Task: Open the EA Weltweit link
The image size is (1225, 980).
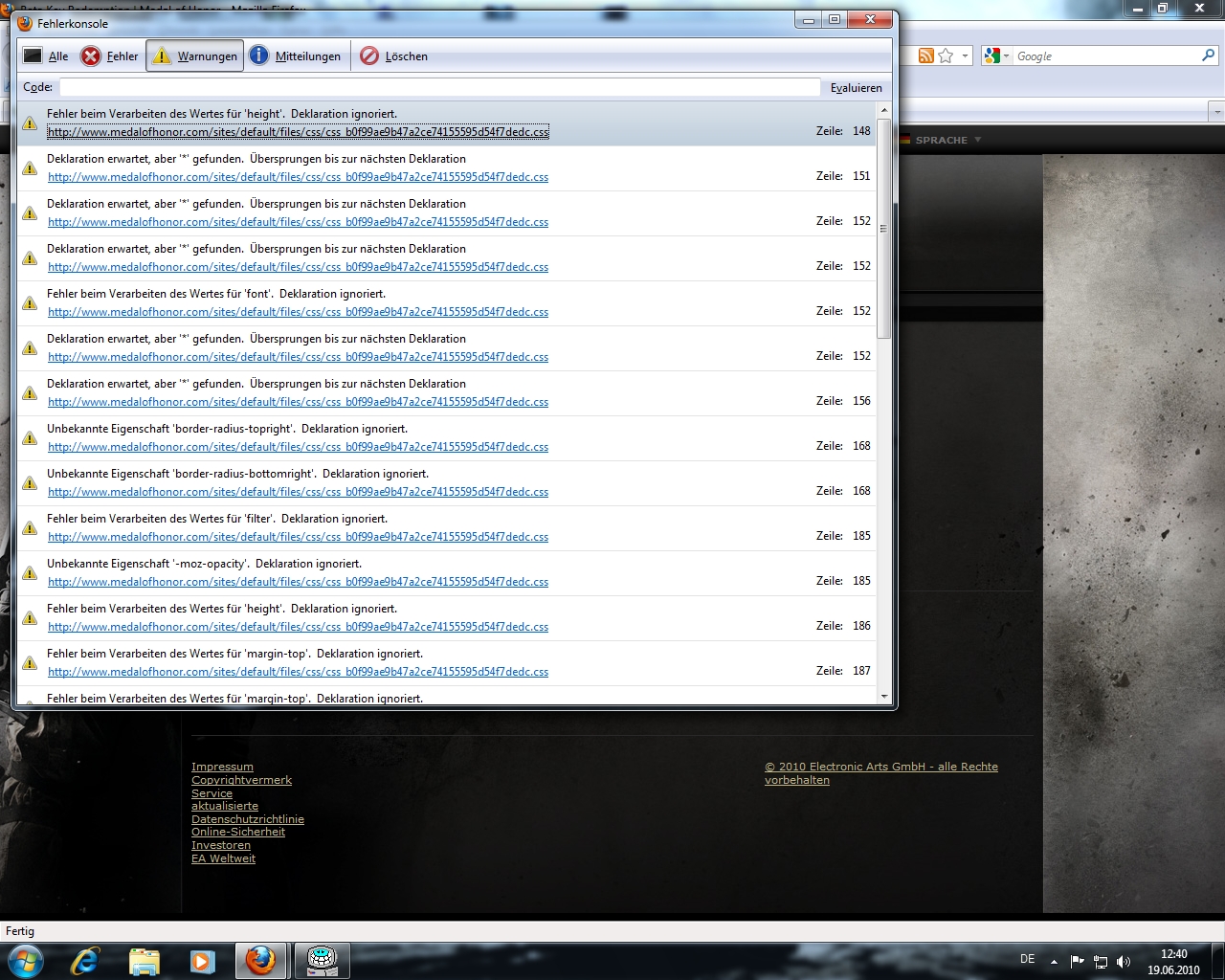Action: tap(223, 858)
